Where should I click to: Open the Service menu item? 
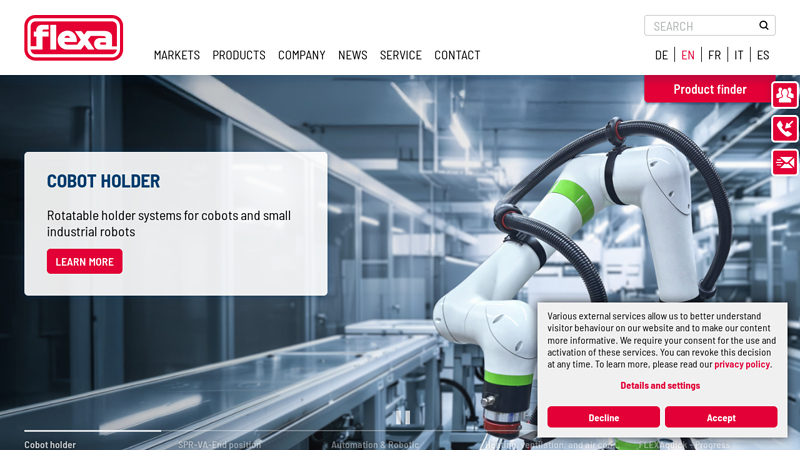tap(400, 55)
